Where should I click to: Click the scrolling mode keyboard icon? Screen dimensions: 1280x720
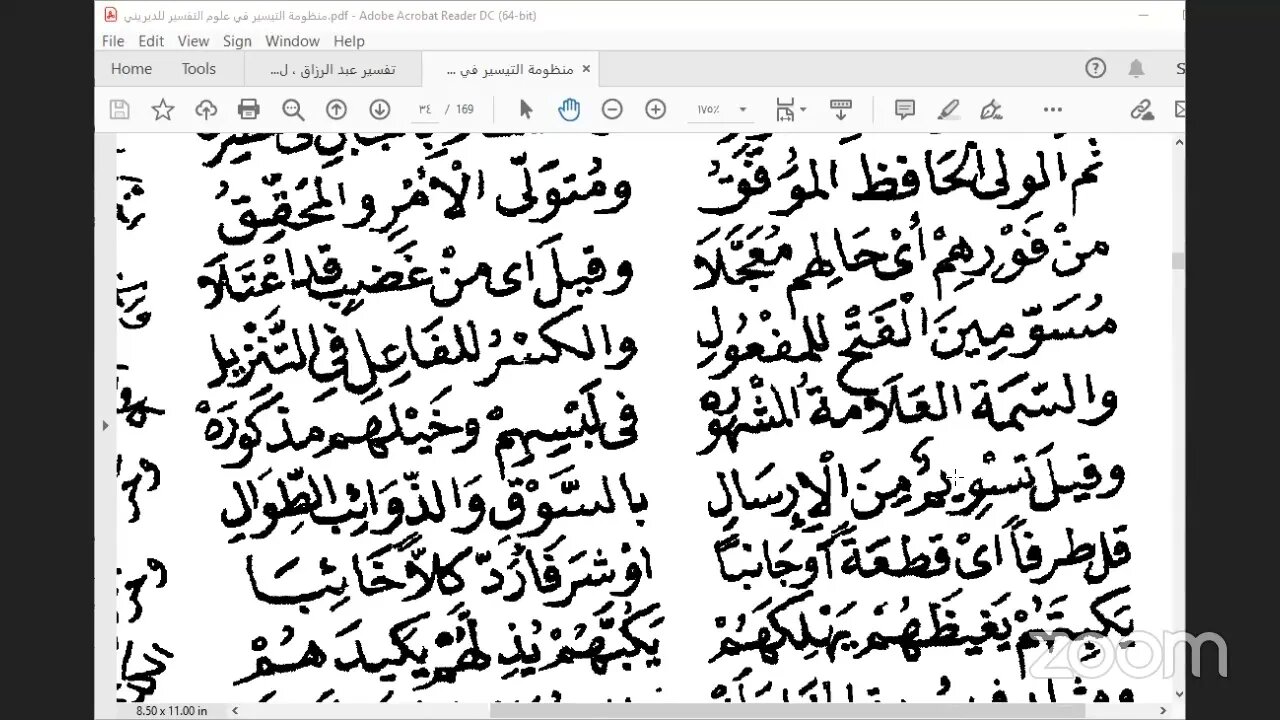pyautogui.click(x=841, y=110)
